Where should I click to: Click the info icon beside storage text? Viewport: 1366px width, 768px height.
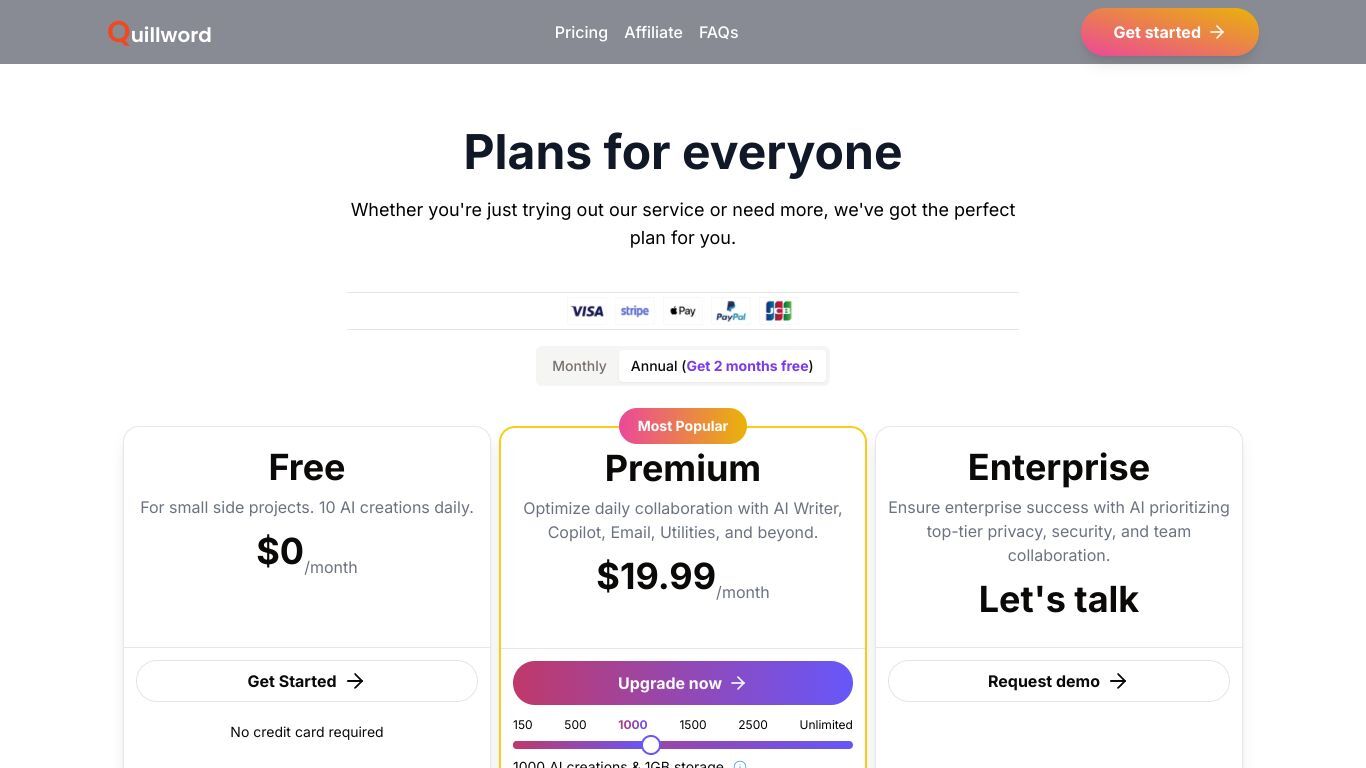740,765
